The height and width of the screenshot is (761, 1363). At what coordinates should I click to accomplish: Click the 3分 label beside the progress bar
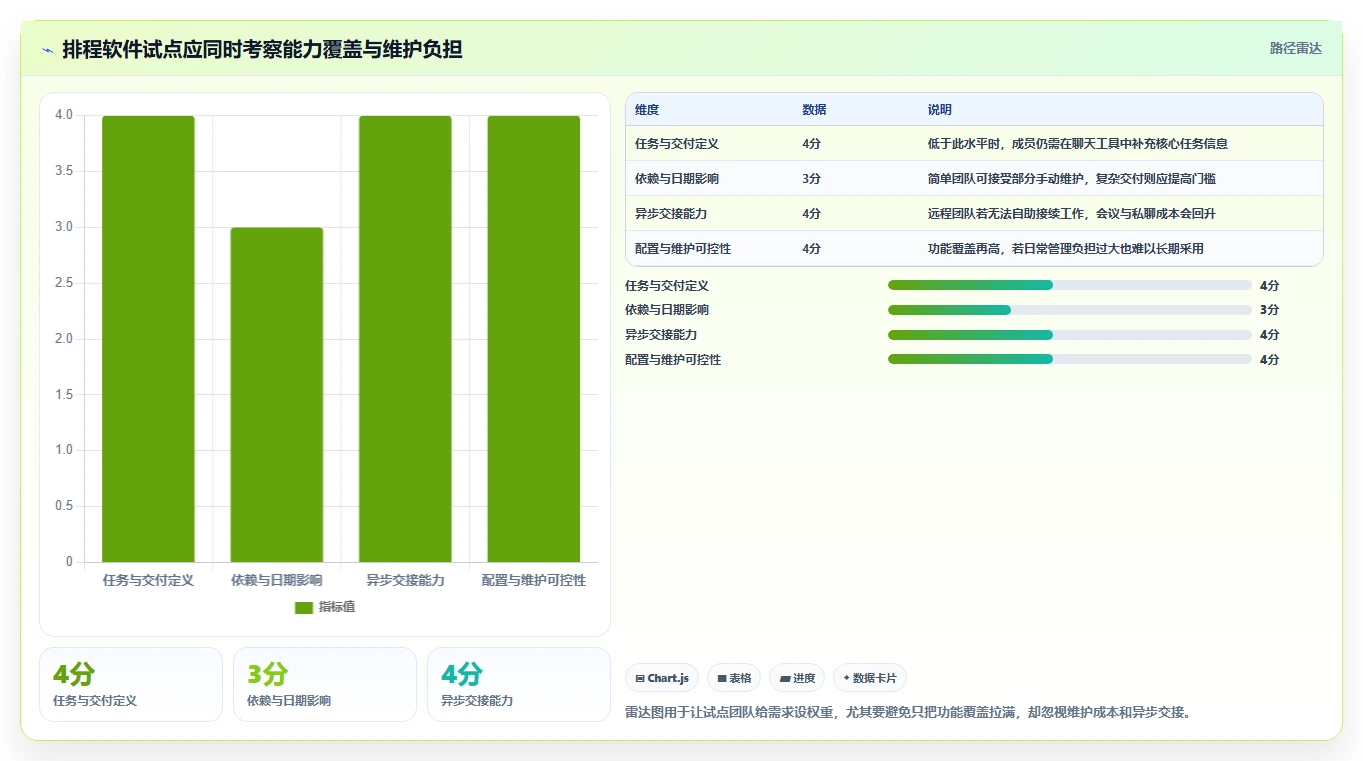[x=1269, y=310]
